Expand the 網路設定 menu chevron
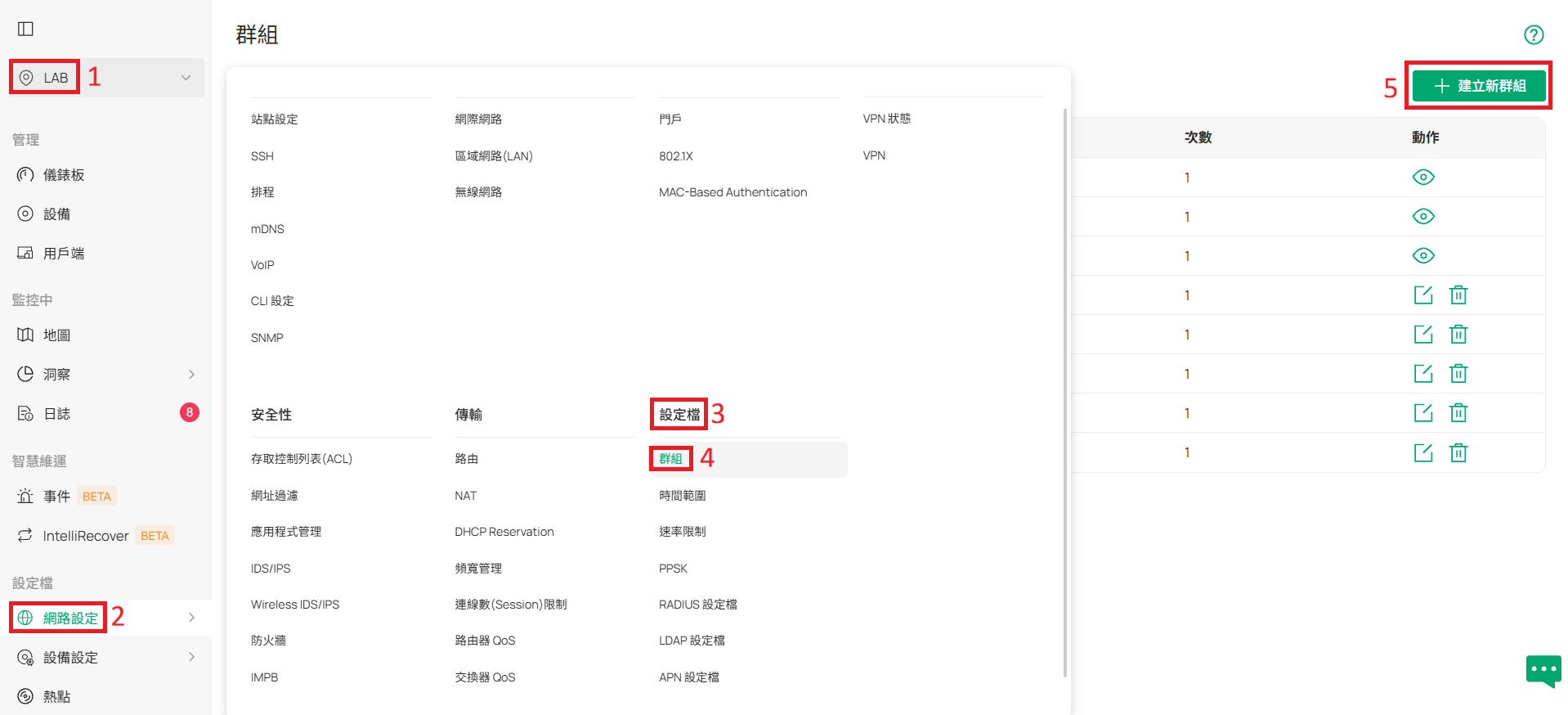This screenshot has height=715, width=1568. coord(192,618)
